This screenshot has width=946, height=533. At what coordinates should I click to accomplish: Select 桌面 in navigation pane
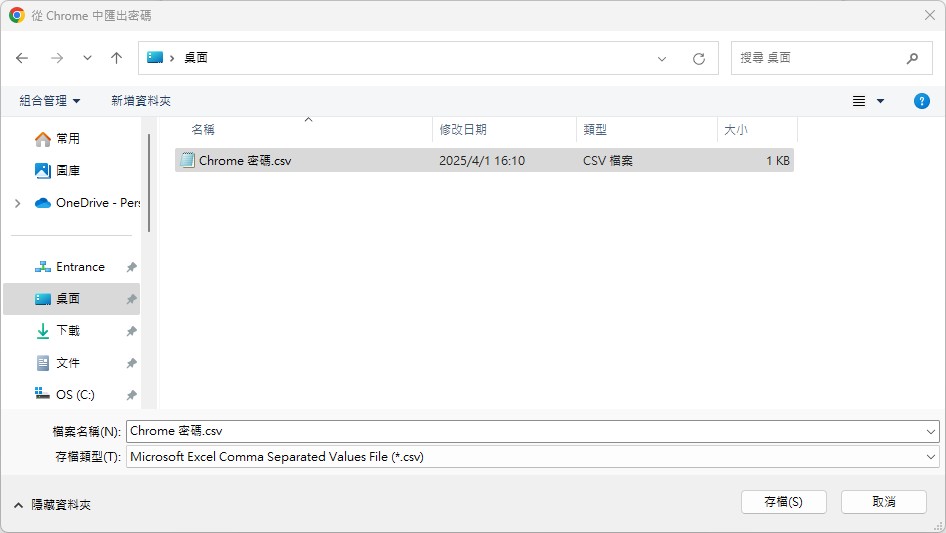coord(71,299)
